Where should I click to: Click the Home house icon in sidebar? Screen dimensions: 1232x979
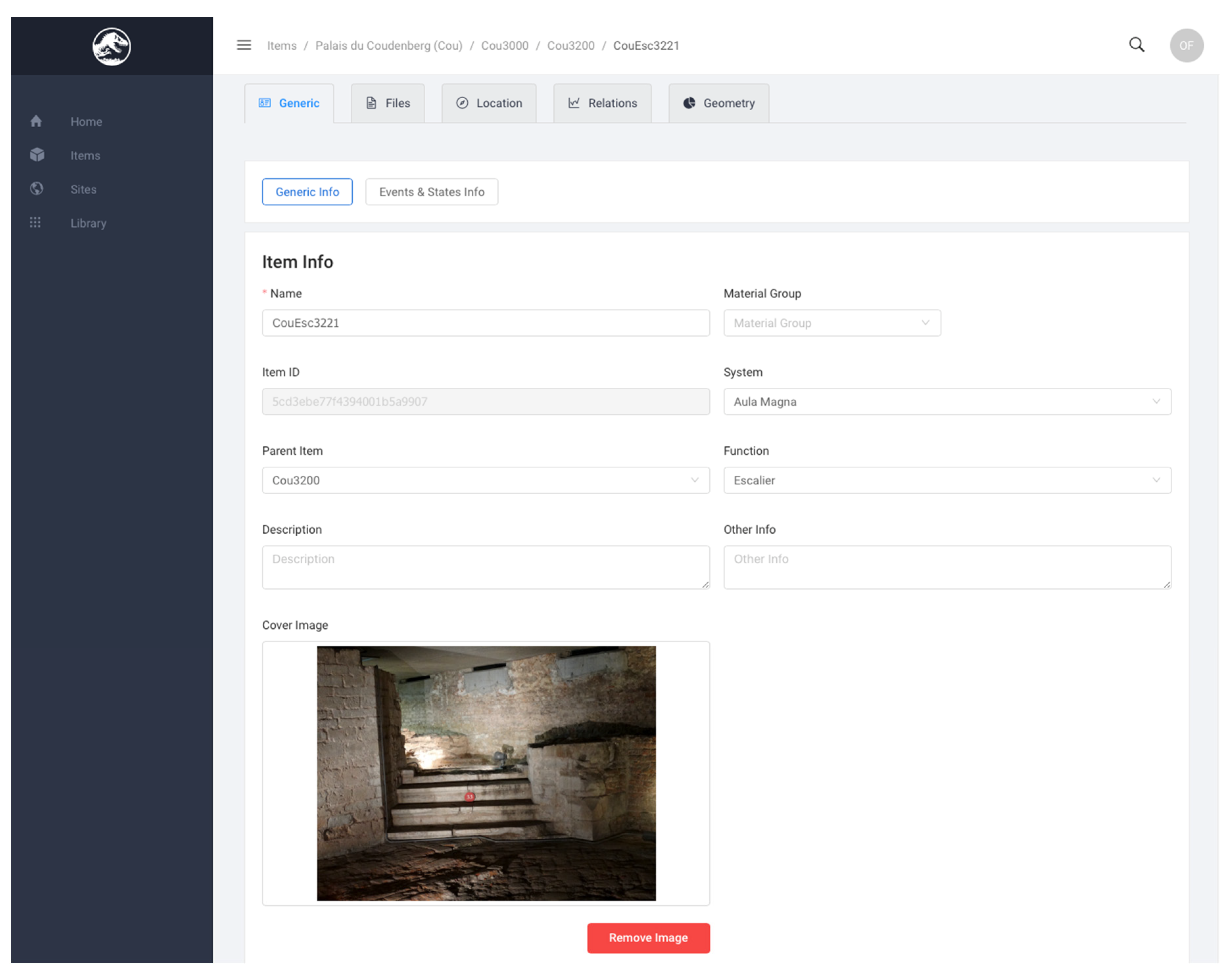coord(36,121)
